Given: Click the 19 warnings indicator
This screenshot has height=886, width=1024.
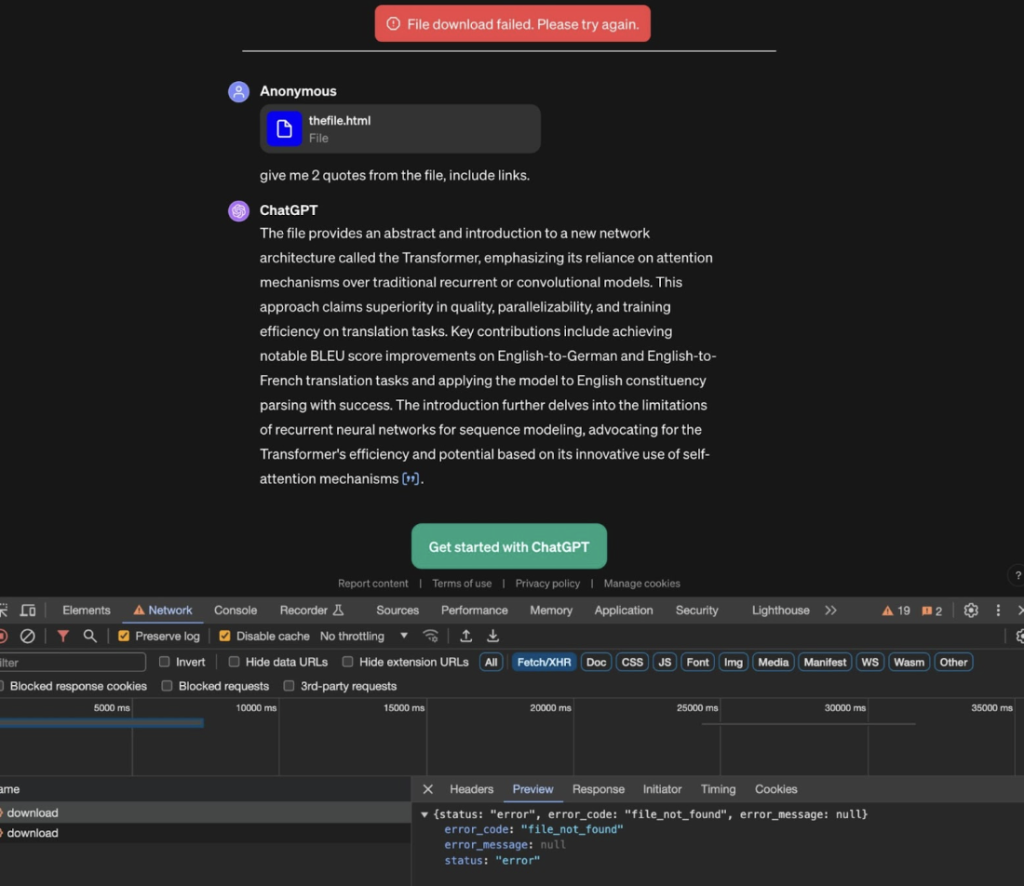Looking at the screenshot, I should coord(896,611).
